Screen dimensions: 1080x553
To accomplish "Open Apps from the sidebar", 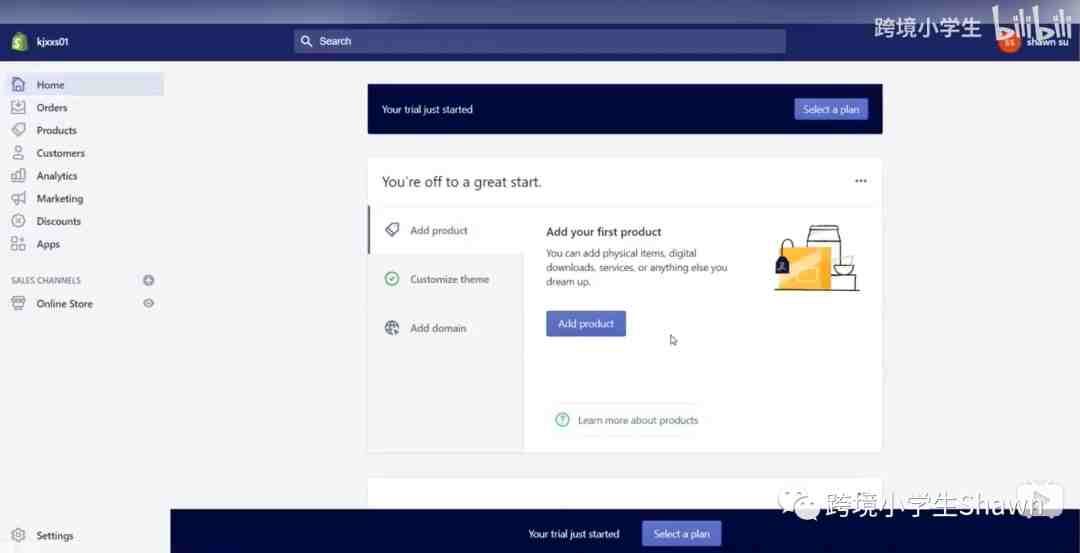I will click(48, 244).
